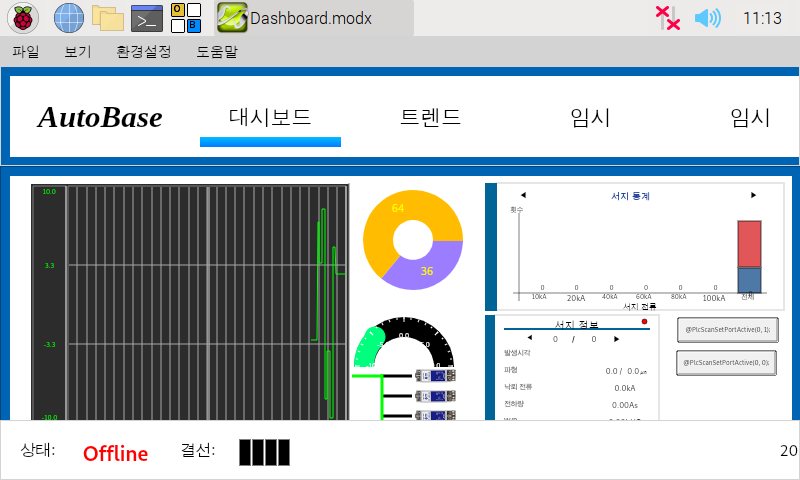Click the semicircular gauge dial
This screenshot has width=800, height=480.
coord(404,341)
